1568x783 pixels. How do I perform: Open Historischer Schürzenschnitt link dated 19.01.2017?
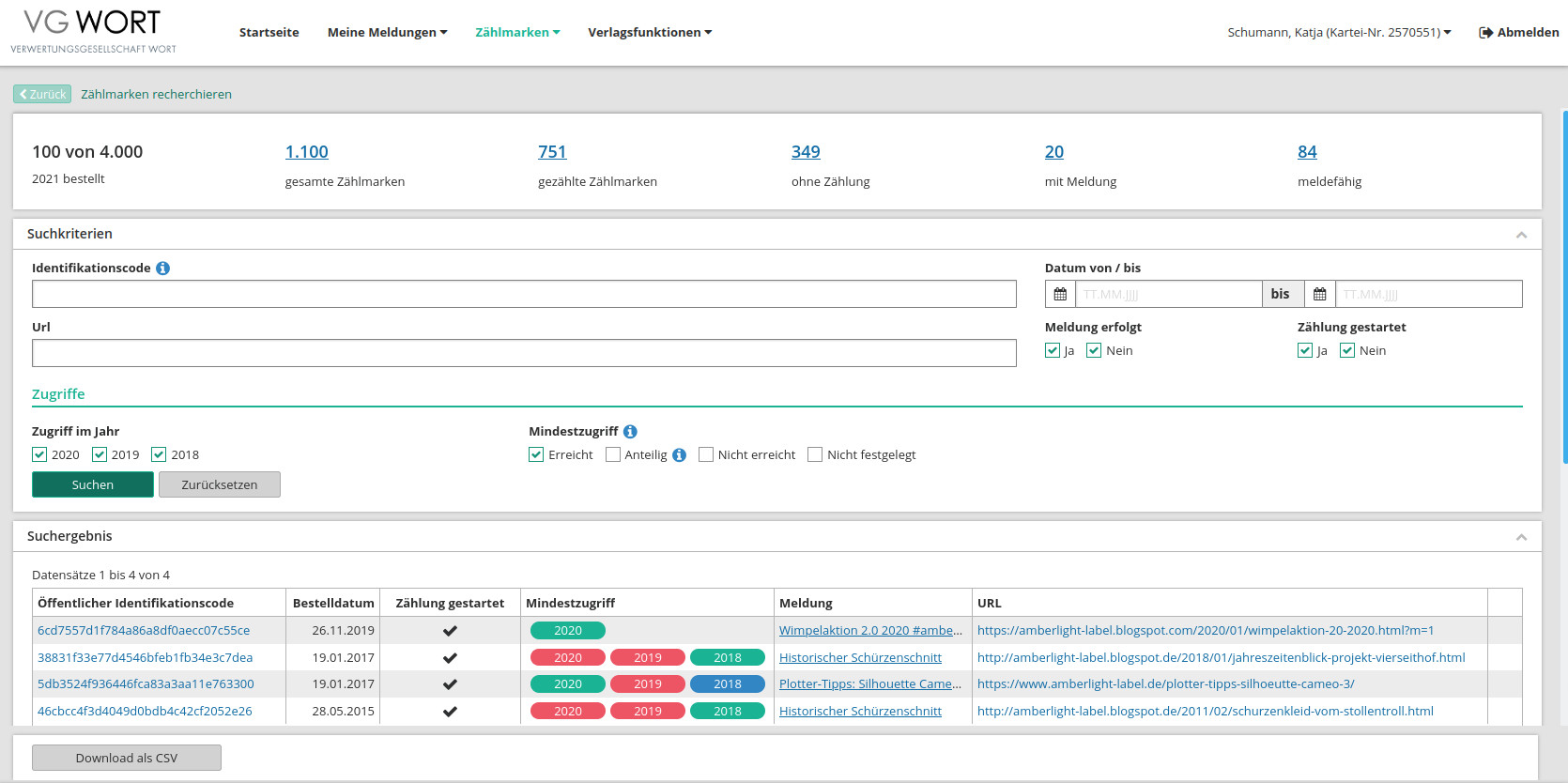click(x=860, y=657)
